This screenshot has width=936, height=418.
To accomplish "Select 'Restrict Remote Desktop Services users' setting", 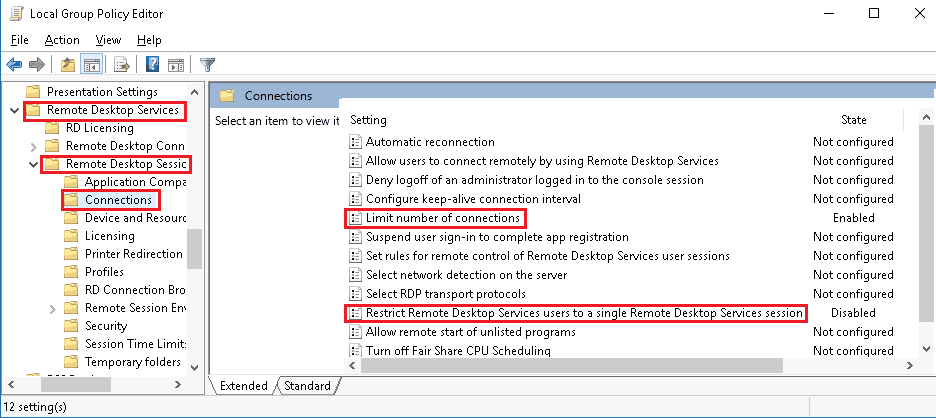I will 584,313.
